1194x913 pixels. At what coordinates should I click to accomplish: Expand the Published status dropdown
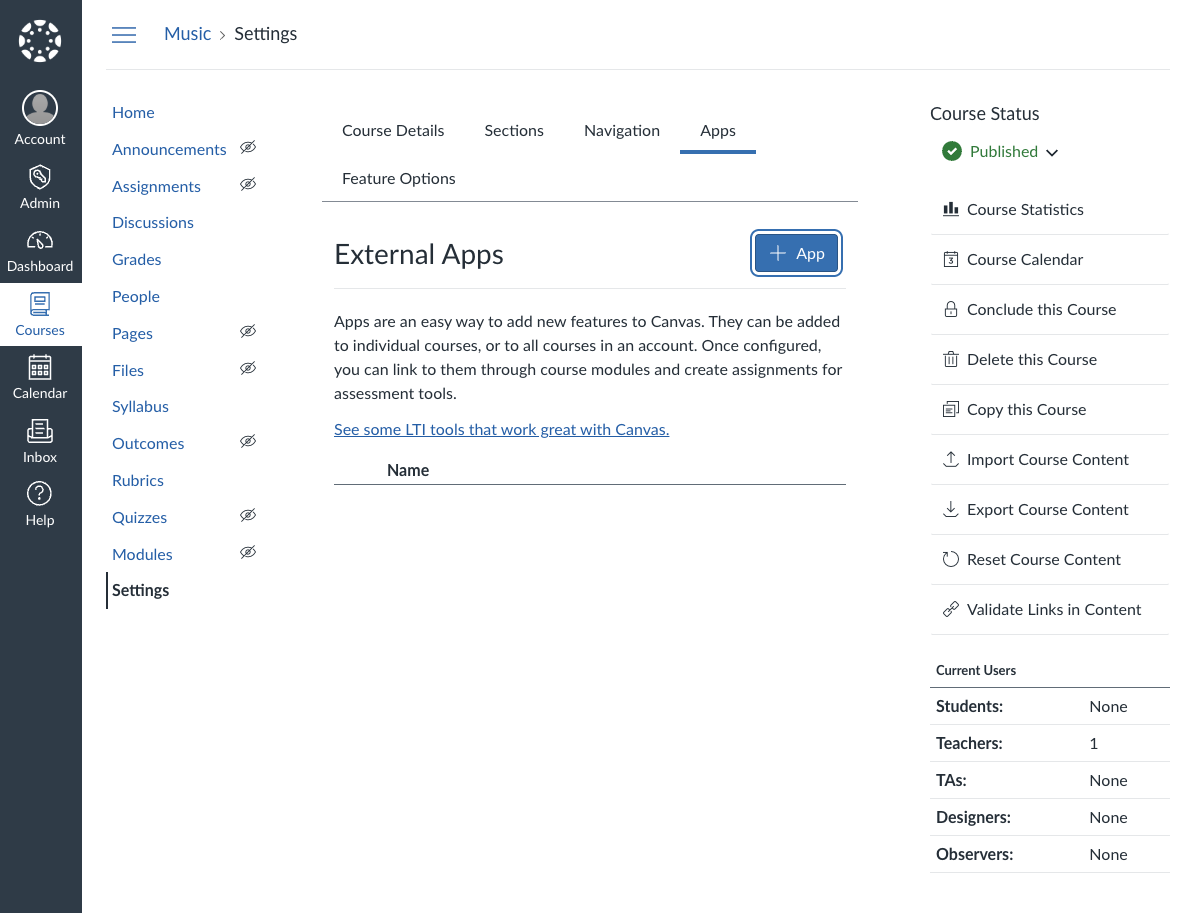pyautogui.click(x=1052, y=152)
